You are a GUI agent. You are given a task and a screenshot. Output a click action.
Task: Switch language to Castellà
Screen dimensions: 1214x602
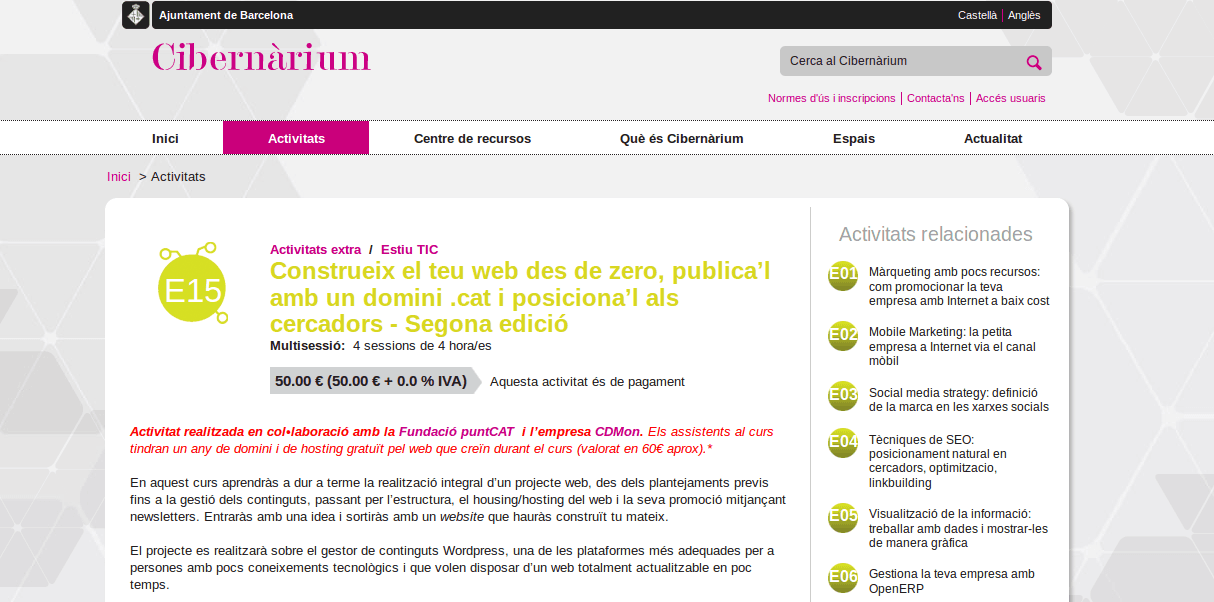click(977, 15)
